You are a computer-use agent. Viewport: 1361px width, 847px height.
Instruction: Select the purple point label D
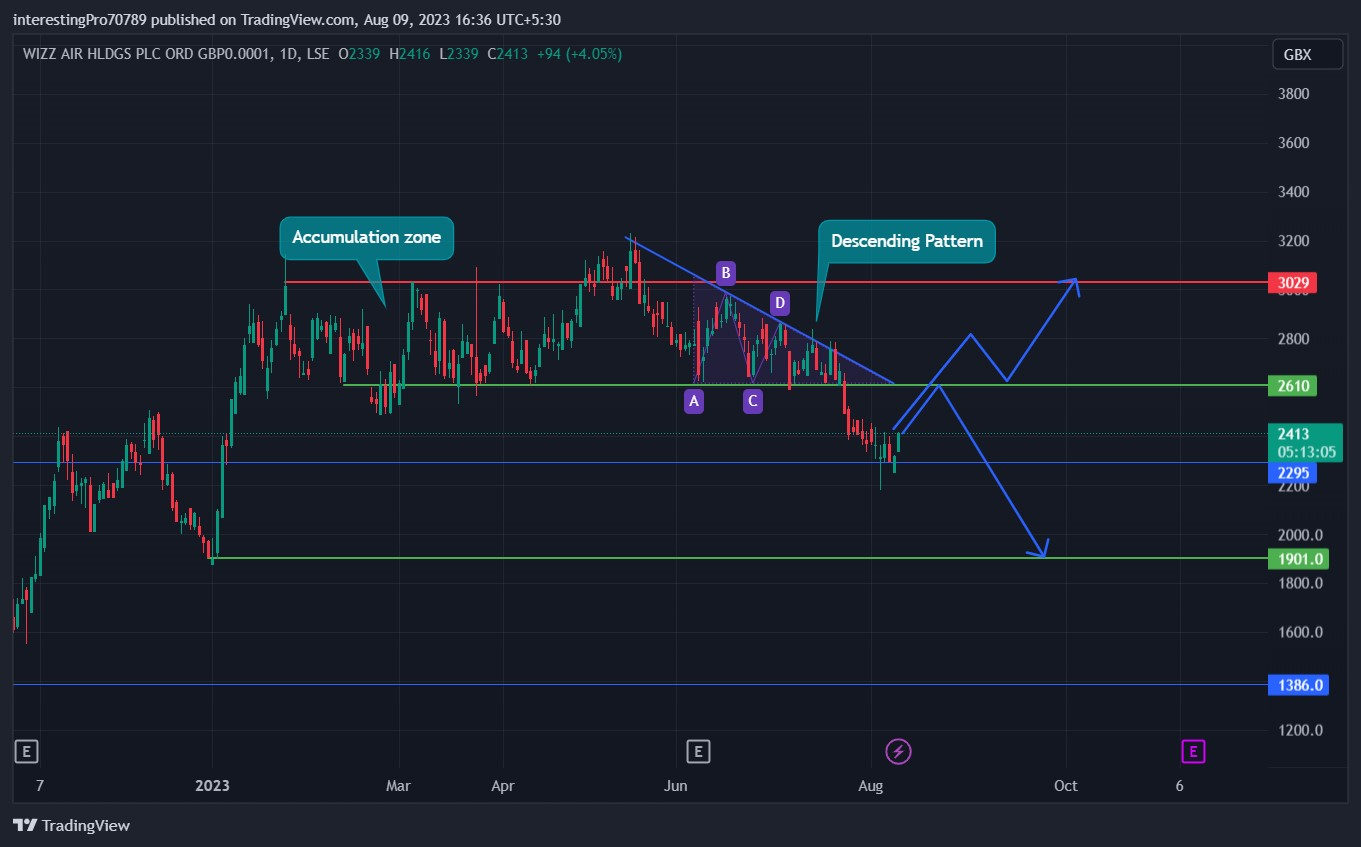780,303
